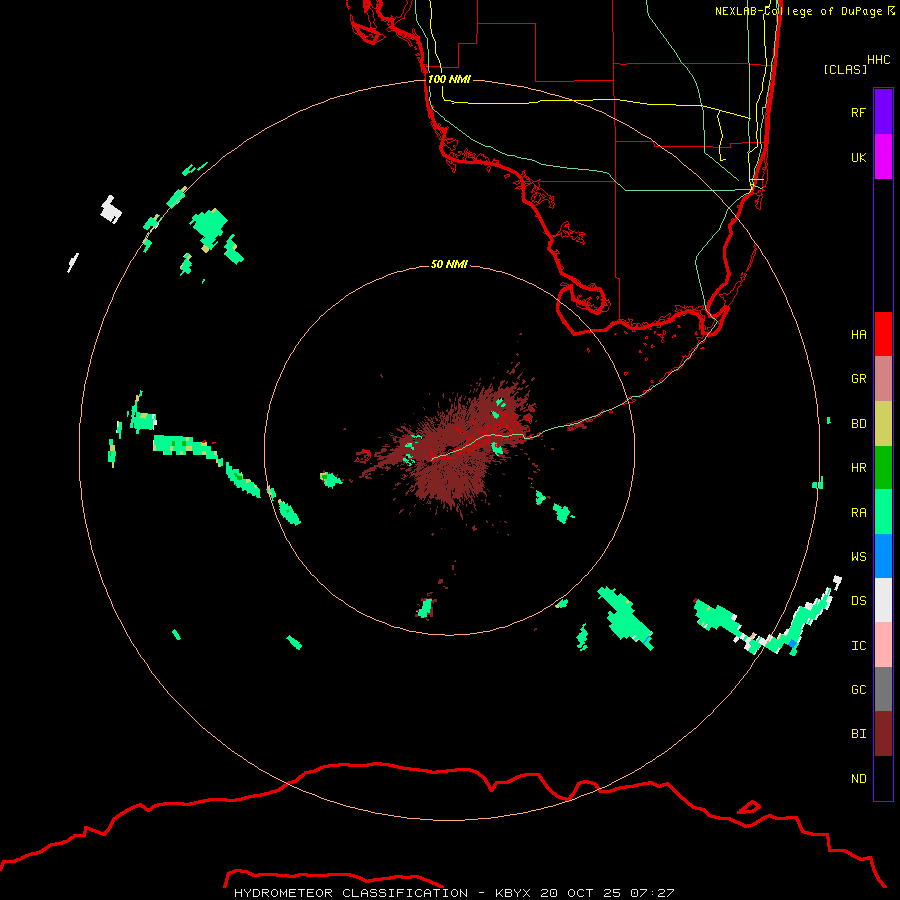Click the HR dark green legend swatch

pos(883,468)
